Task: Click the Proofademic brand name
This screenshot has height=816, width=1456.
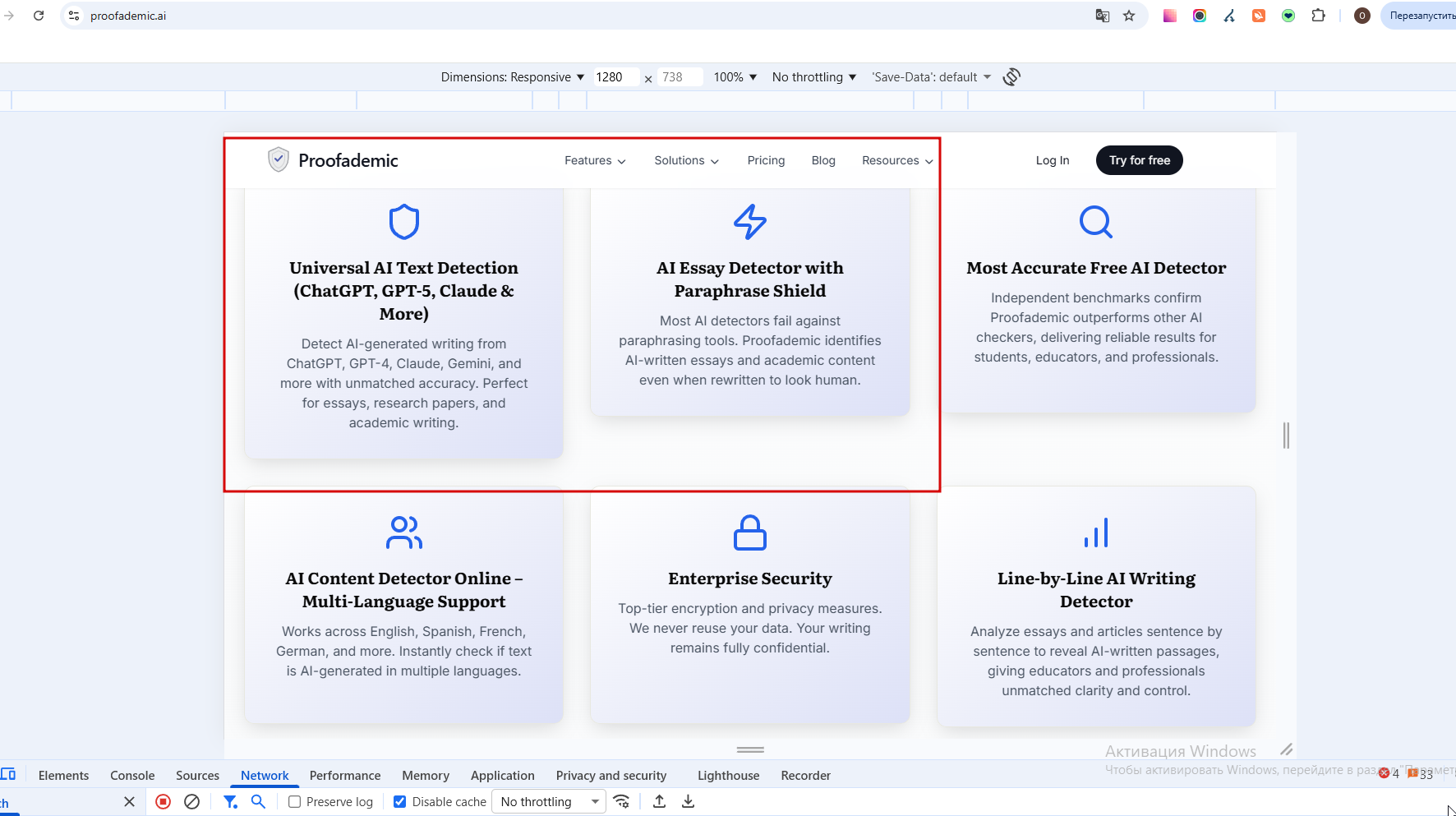Action: coord(348,160)
